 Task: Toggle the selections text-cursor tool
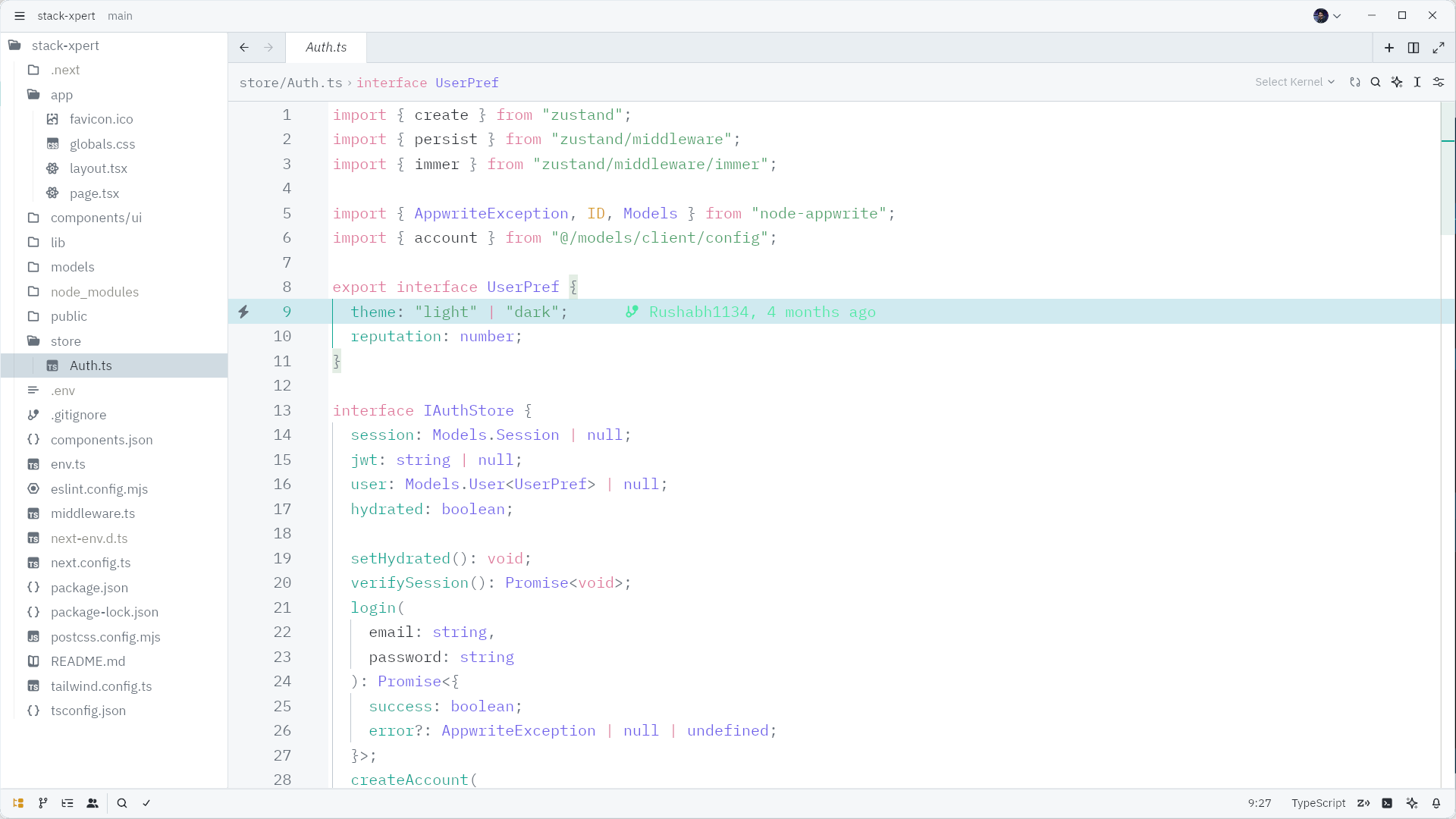1417,82
